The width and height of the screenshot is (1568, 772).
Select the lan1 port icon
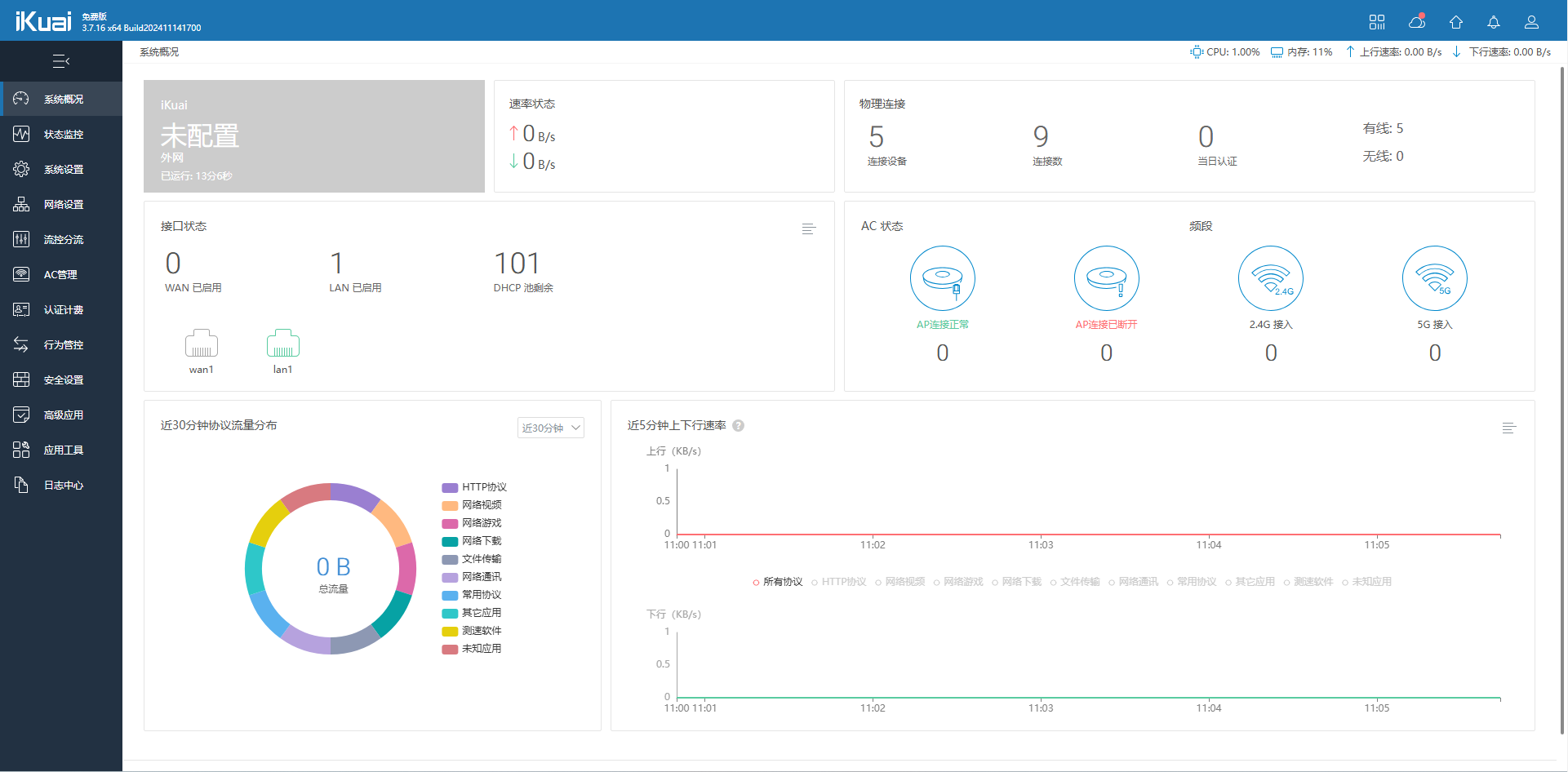(283, 344)
